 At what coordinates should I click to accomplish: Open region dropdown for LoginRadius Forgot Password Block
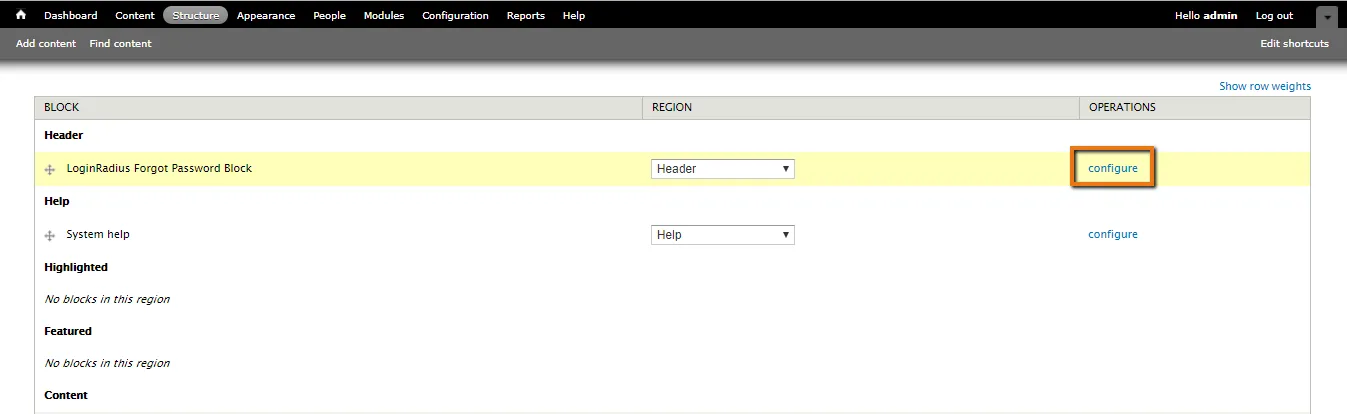[722, 169]
